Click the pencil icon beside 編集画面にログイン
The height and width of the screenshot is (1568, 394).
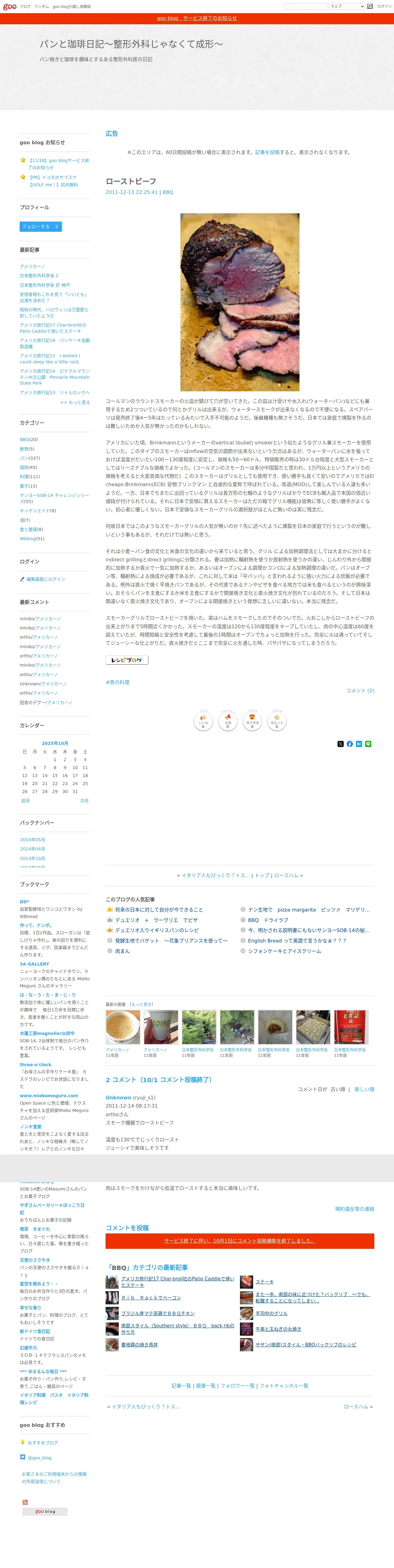click(x=22, y=579)
